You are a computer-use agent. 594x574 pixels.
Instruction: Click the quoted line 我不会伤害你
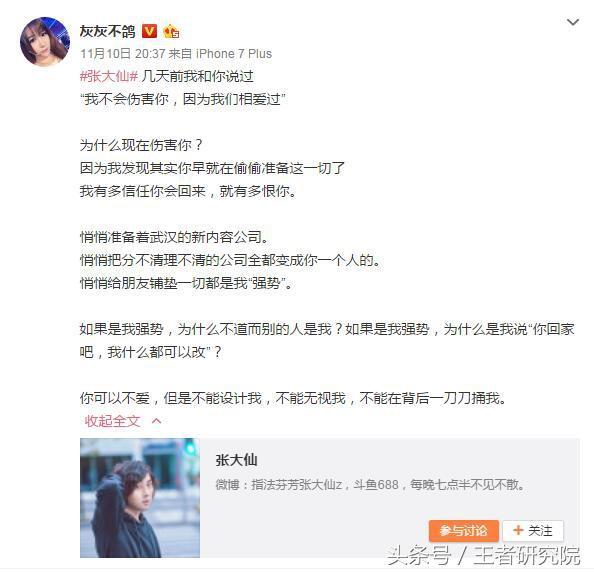coord(183,100)
